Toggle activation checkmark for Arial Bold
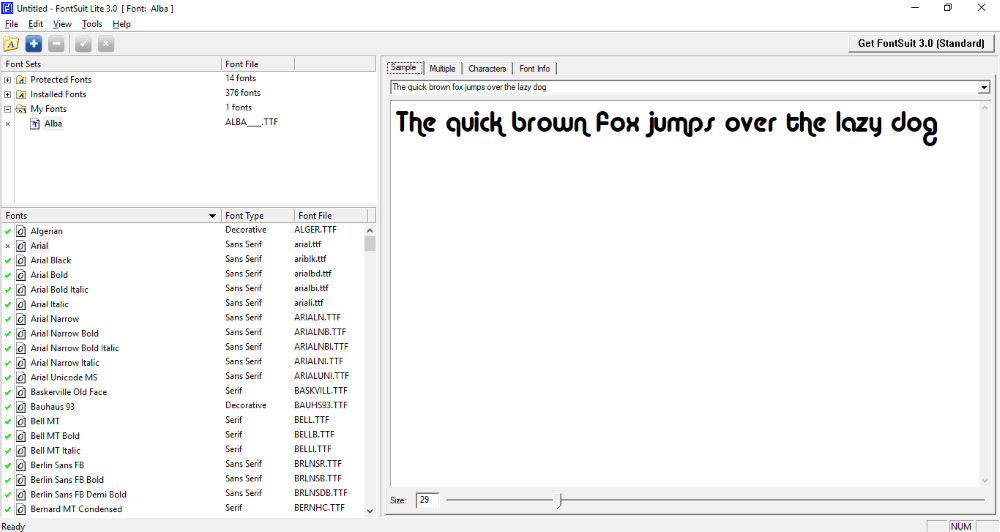Image resolution: width=1000 pixels, height=532 pixels. [8, 276]
